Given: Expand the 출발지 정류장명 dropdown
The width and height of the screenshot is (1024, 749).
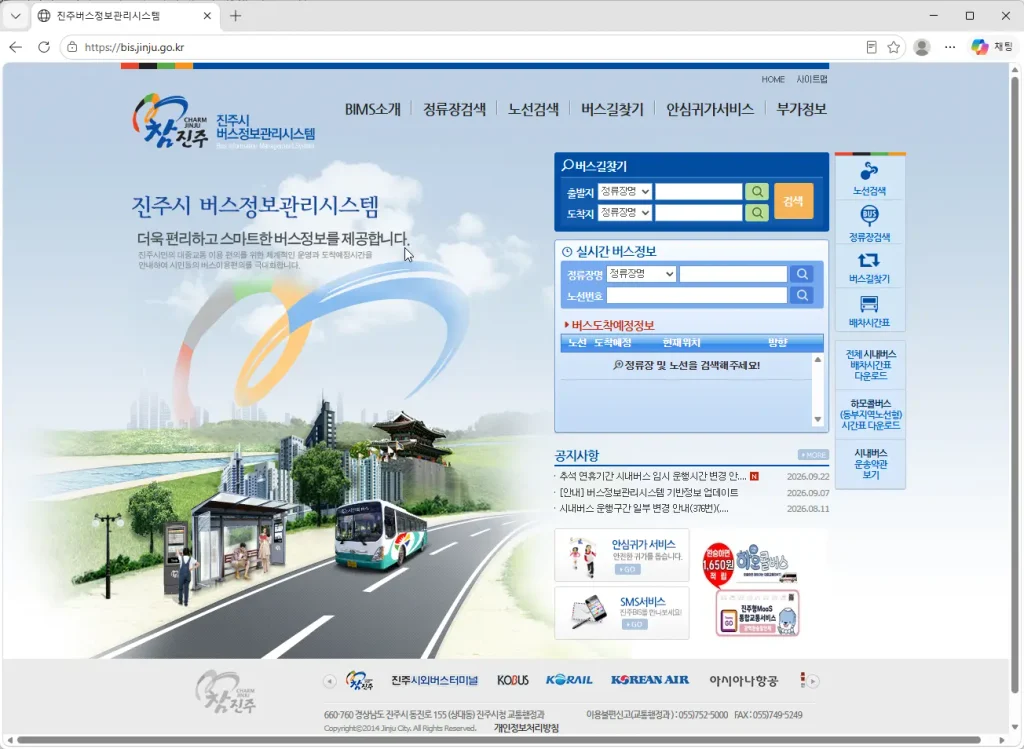Looking at the screenshot, I should click(x=625, y=191).
